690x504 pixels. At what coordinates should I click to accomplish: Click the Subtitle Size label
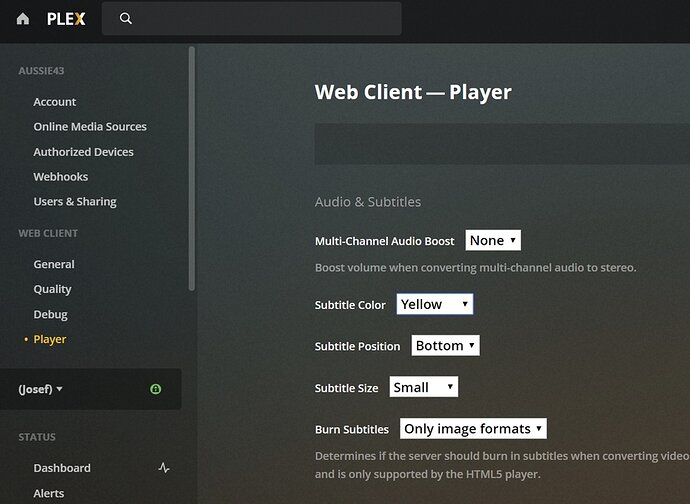[x=346, y=388]
